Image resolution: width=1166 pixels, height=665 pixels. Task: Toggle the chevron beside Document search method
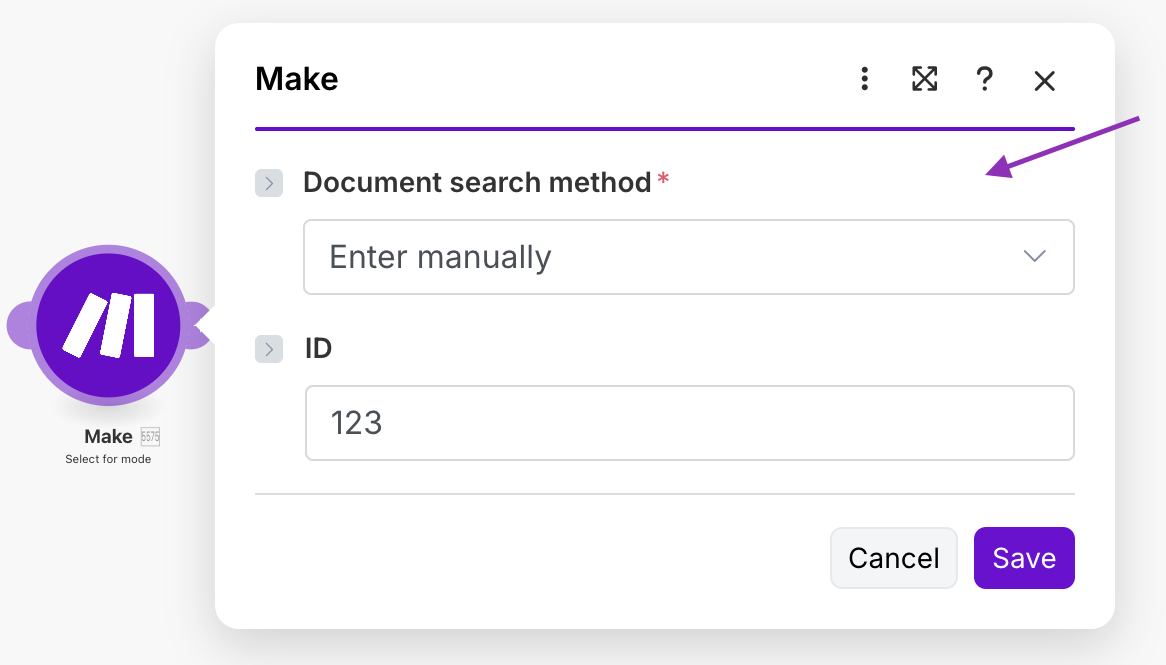[x=269, y=183]
